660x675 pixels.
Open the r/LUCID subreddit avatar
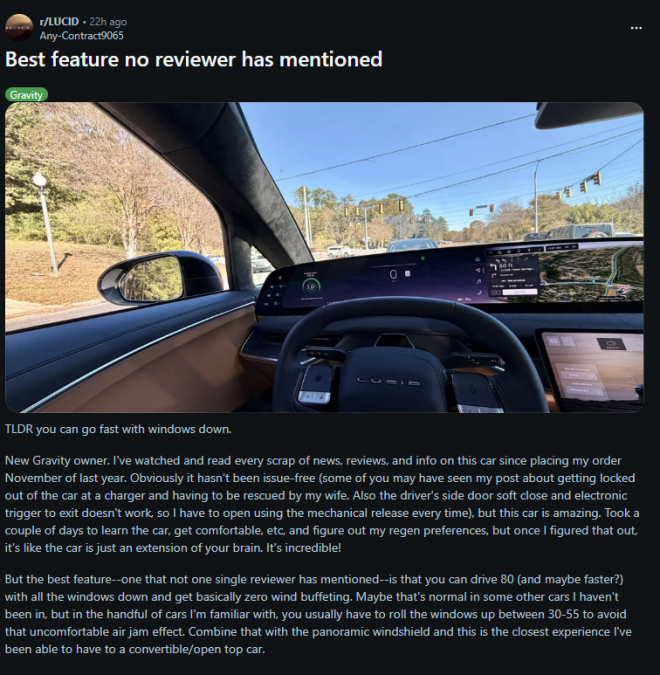(19, 28)
